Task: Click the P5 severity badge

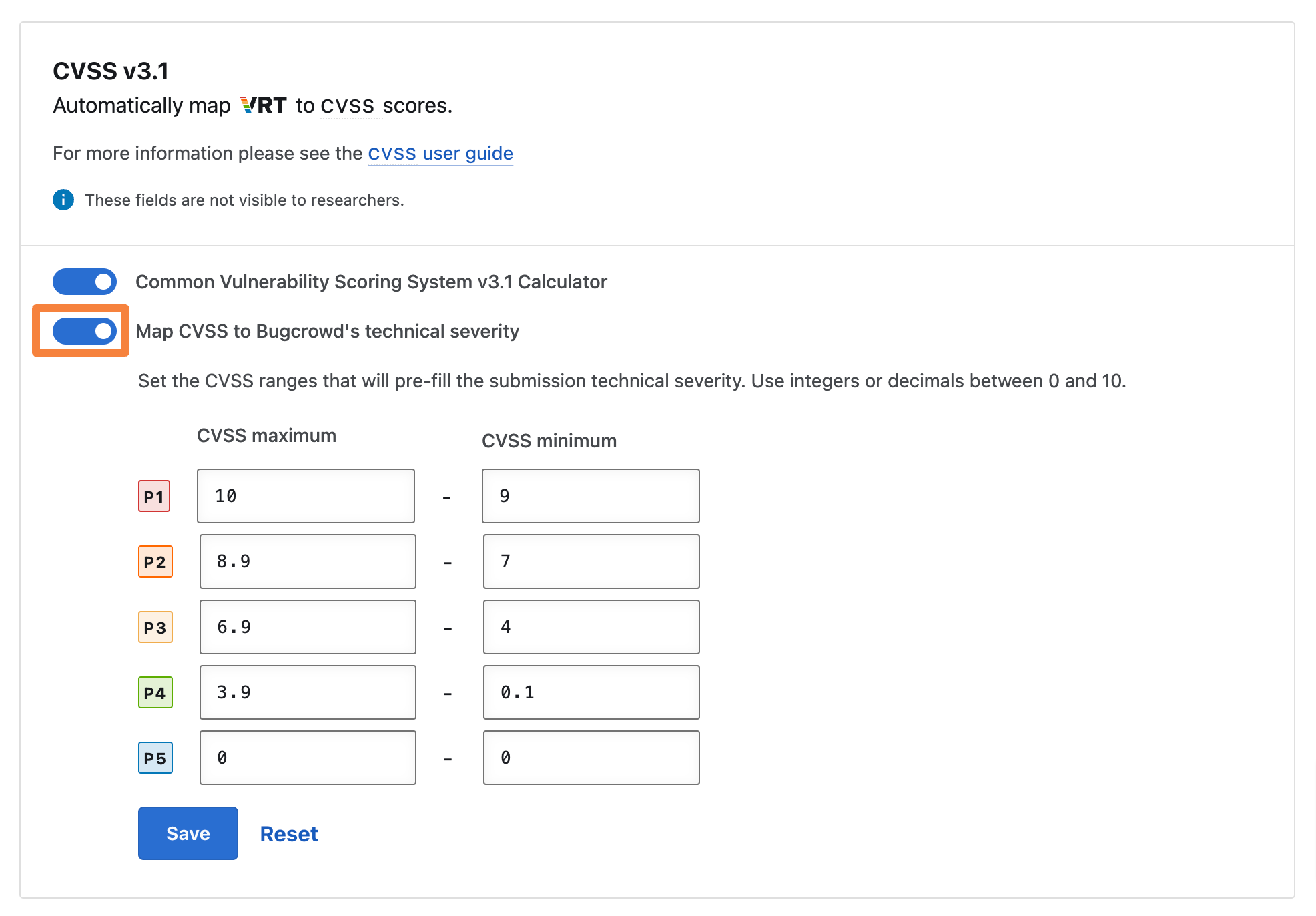Action: click(155, 758)
